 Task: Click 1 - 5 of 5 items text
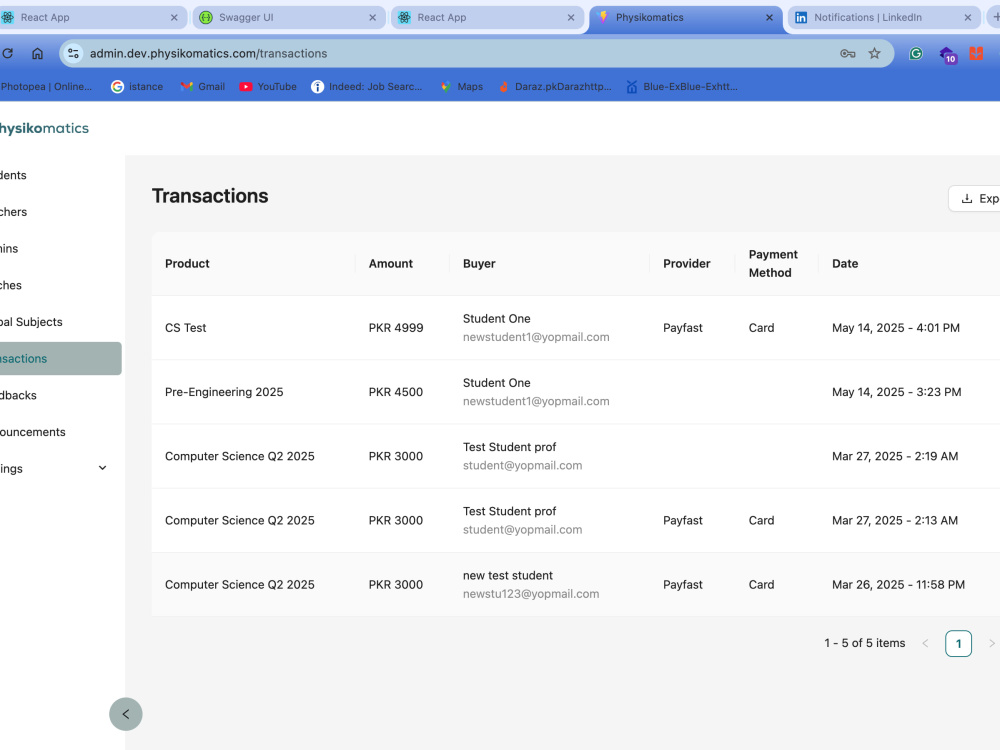(865, 643)
